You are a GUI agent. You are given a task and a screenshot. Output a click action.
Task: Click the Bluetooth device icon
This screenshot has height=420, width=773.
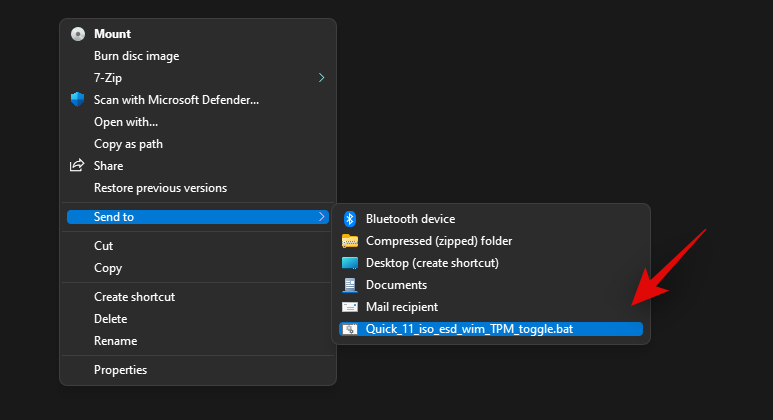click(350, 219)
